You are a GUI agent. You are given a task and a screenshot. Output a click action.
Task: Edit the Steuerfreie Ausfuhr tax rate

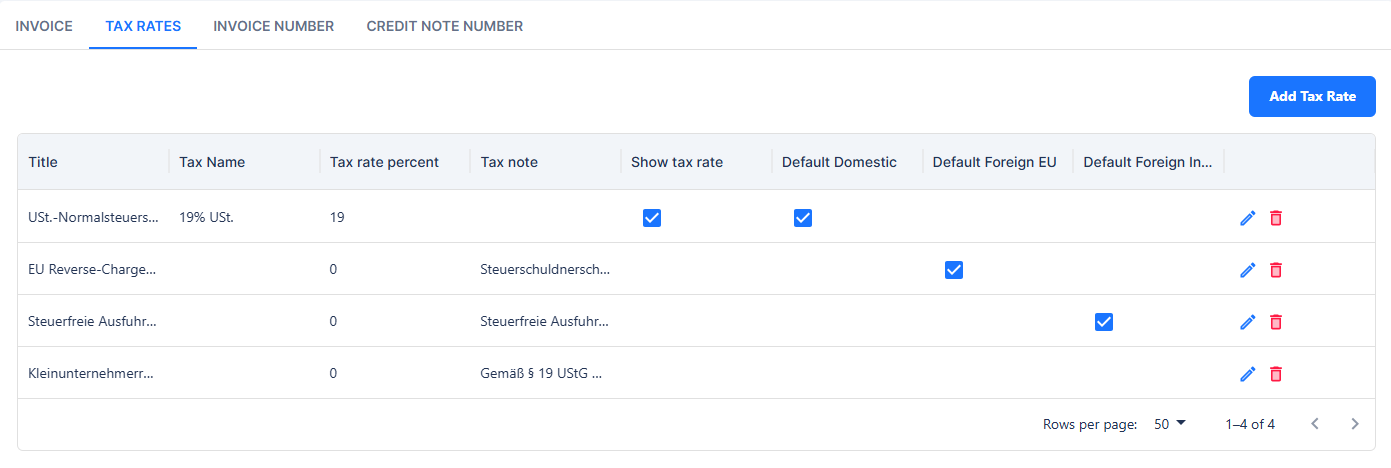pyautogui.click(x=1247, y=322)
